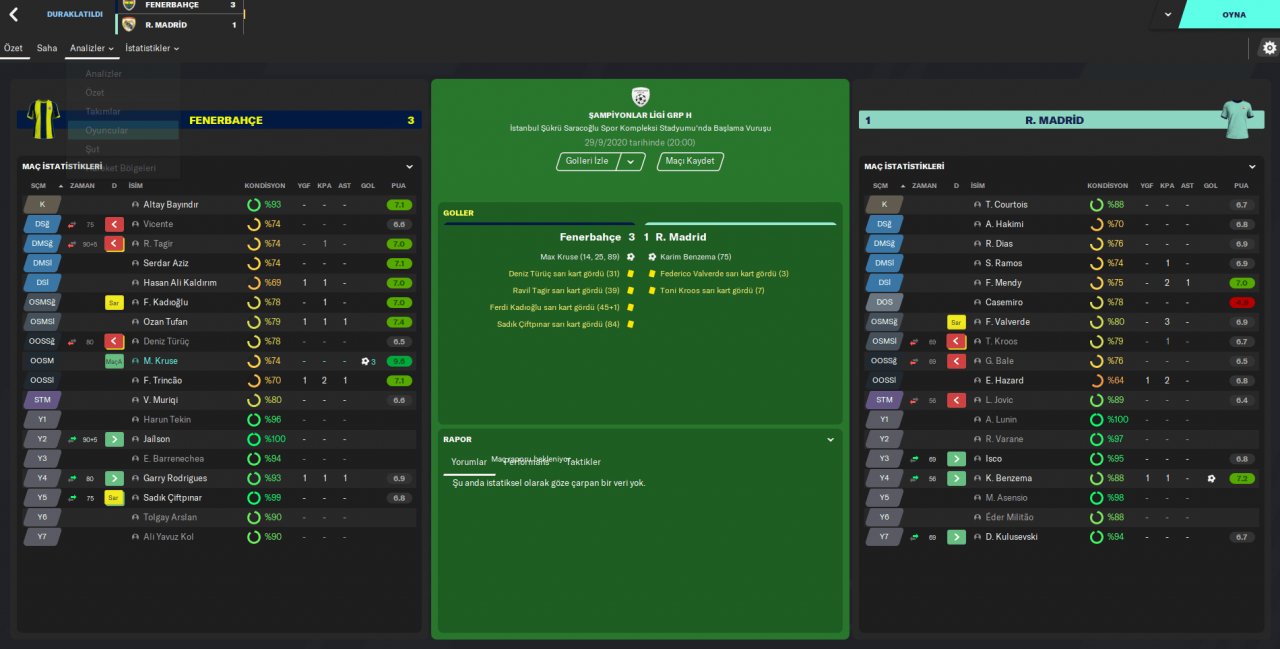Open the Taktikler report tab

click(x=583, y=462)
